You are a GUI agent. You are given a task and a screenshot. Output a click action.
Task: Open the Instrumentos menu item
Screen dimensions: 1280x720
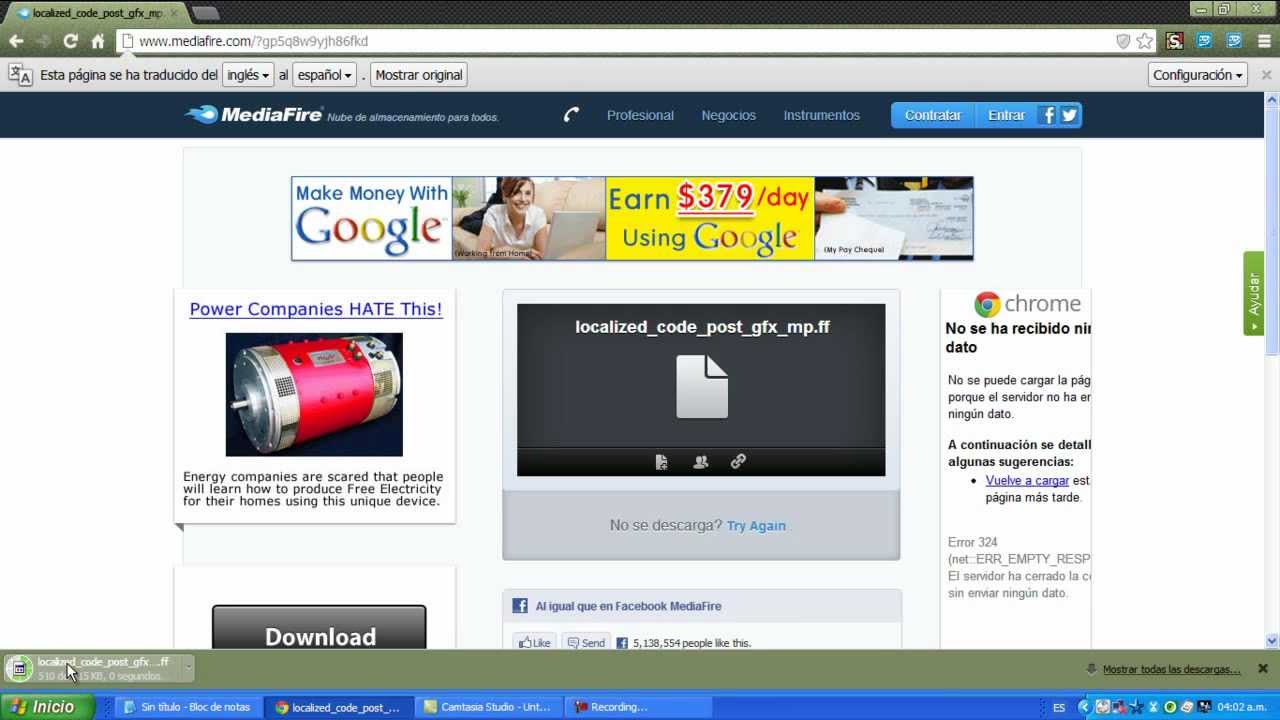[821, 115]
